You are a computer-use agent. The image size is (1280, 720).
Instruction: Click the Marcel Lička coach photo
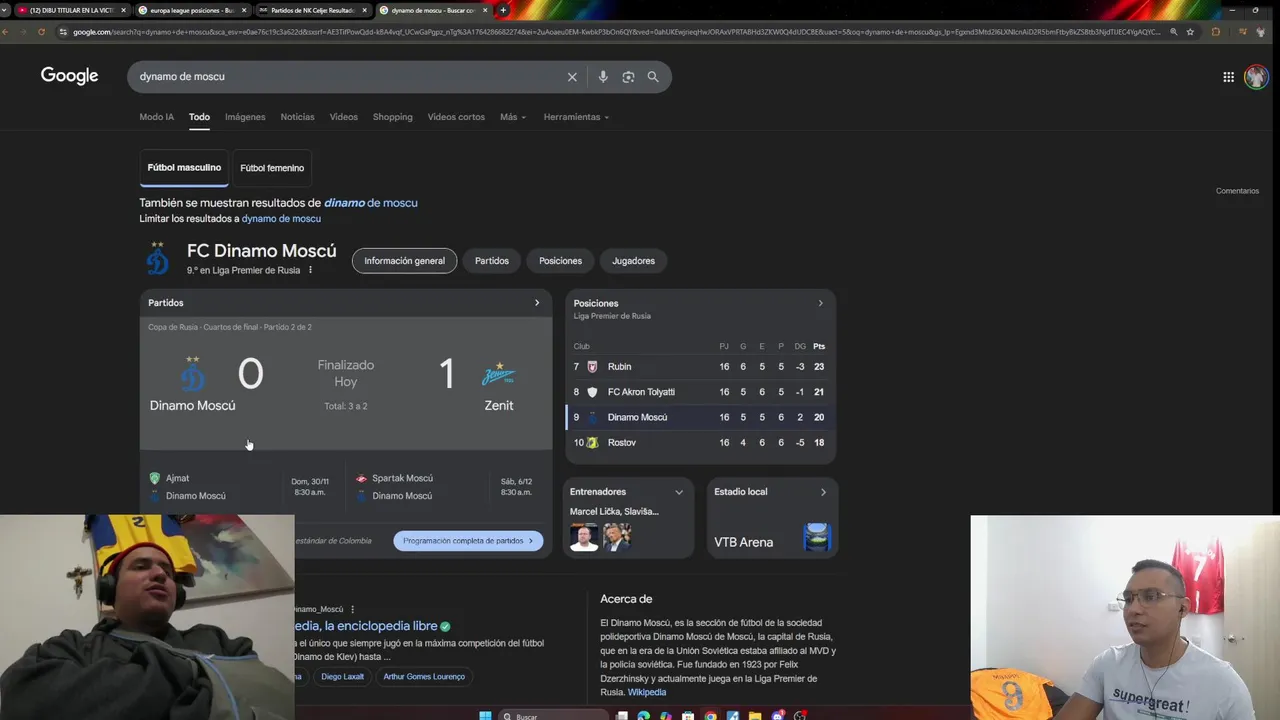click(584, 537)
